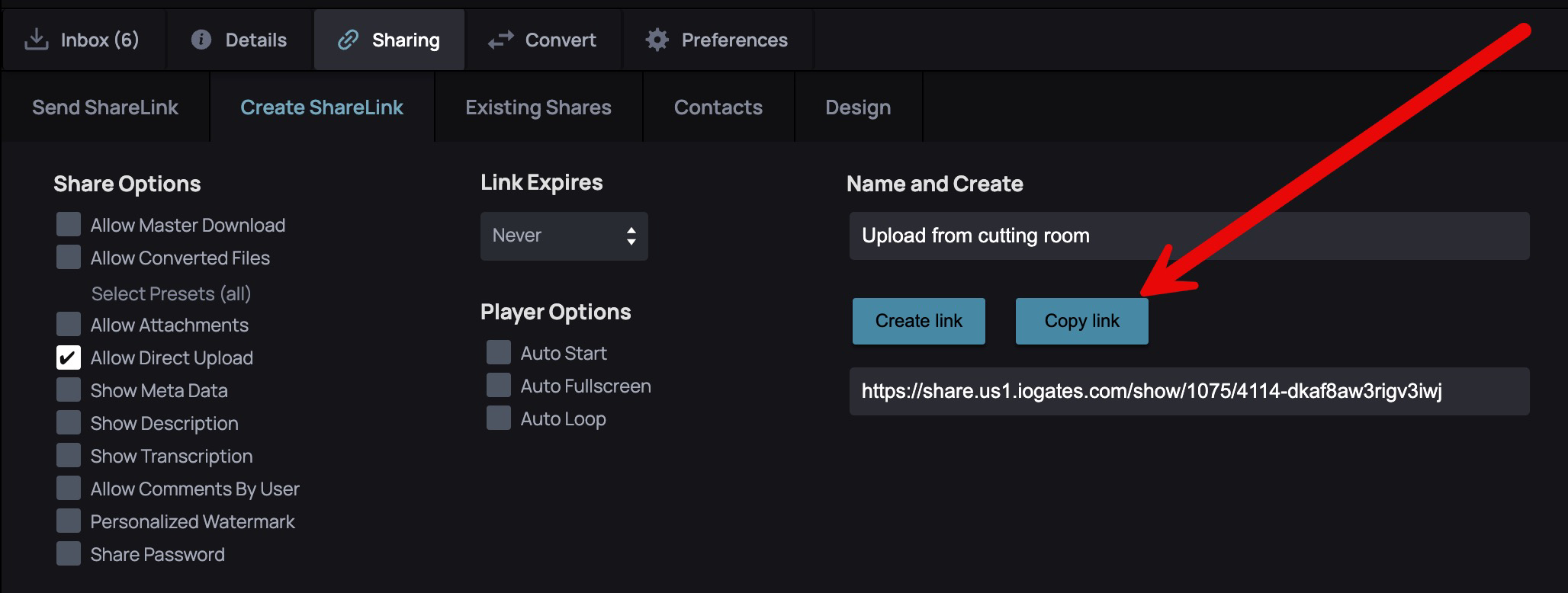Turn on Auto Start player option
The height and width of the screenshot is (593, 1568).
(499, 353)
